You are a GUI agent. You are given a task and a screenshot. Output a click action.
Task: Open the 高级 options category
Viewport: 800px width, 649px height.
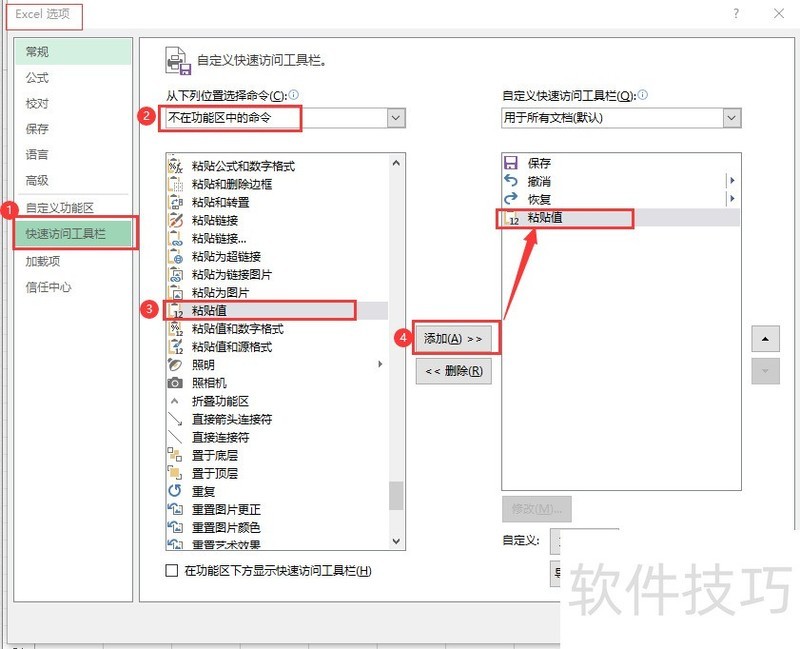click(x=73, y=180)
